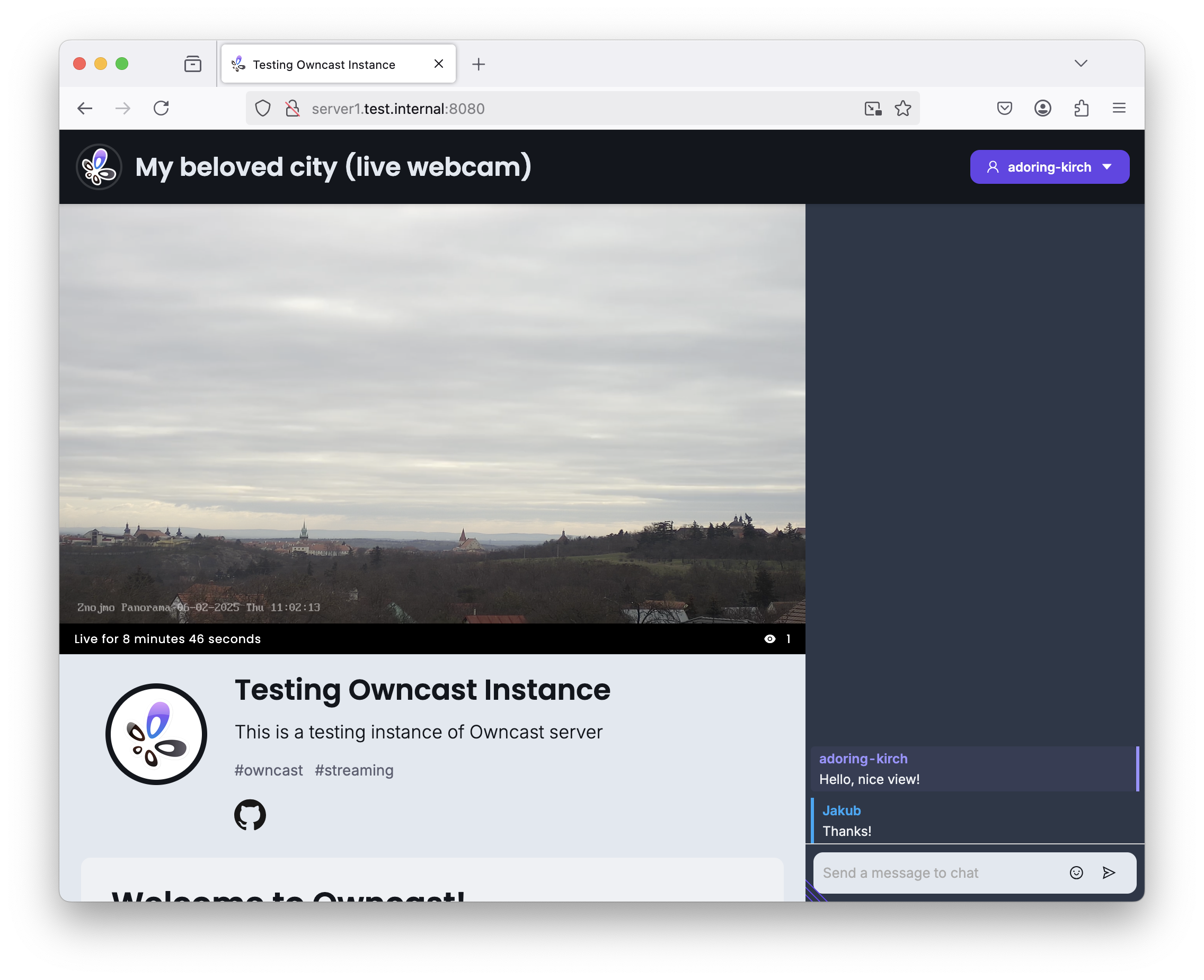Toggle picture-in-picture icon in address bar
This screenshot has height=980, width=1204.
(872, 109)
